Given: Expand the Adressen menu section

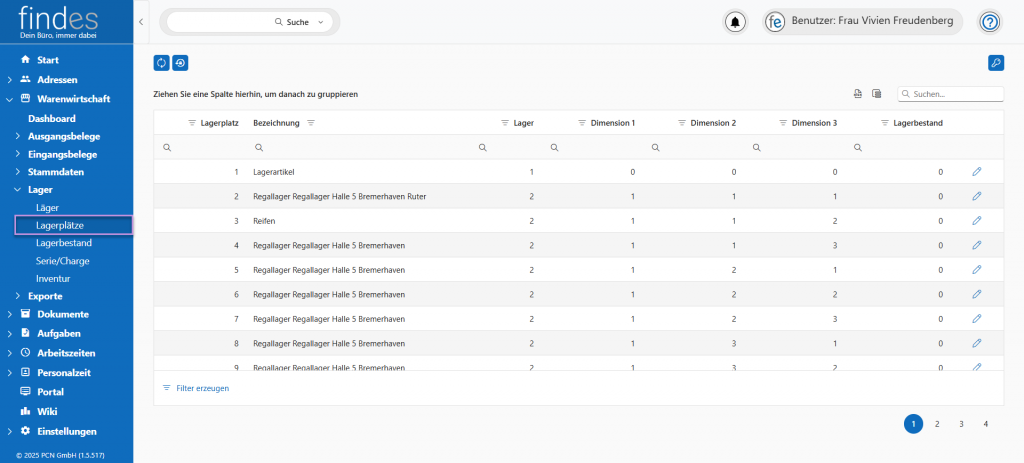Looking at the screenshot, I should pyautogui.click(x=10, y=79).
